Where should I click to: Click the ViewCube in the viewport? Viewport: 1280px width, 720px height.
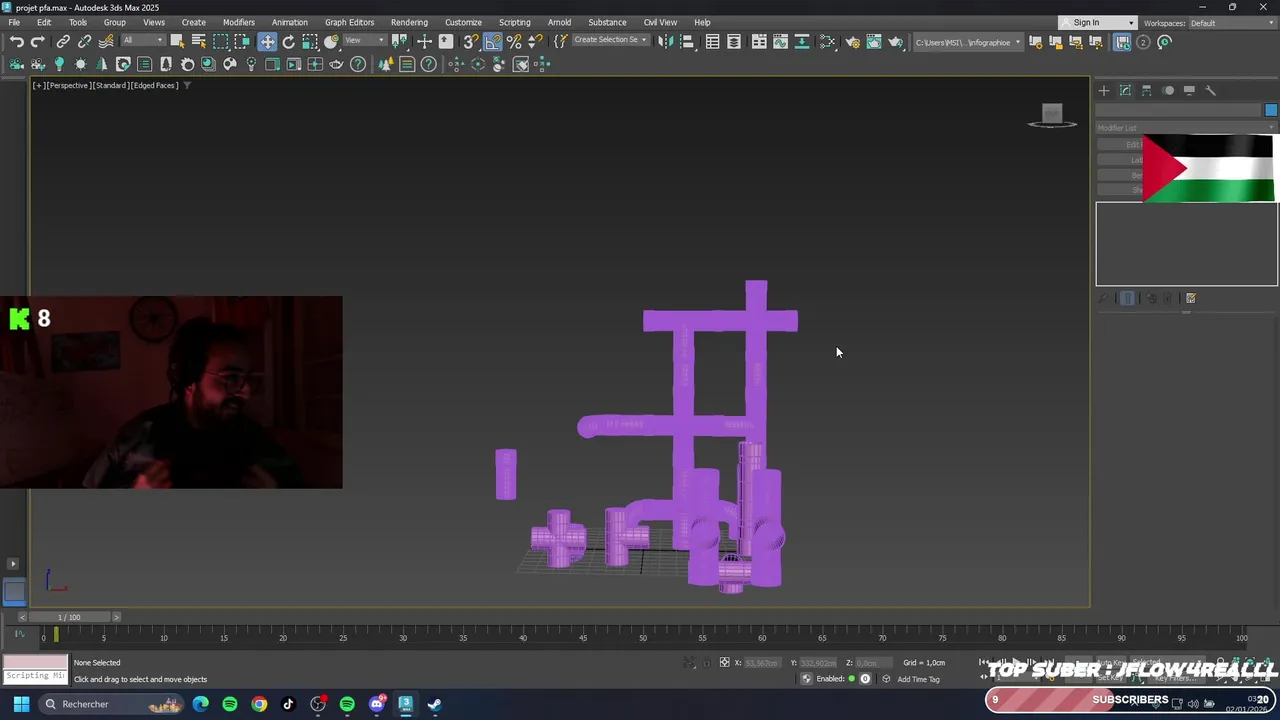(x=1052, y=116)
